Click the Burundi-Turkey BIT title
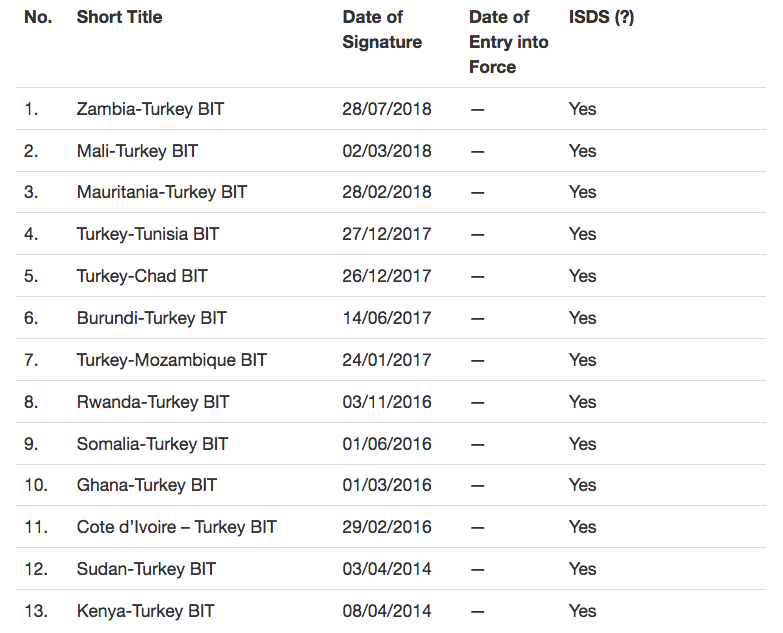This screenshot has height=633, width=783. (151, 318)
